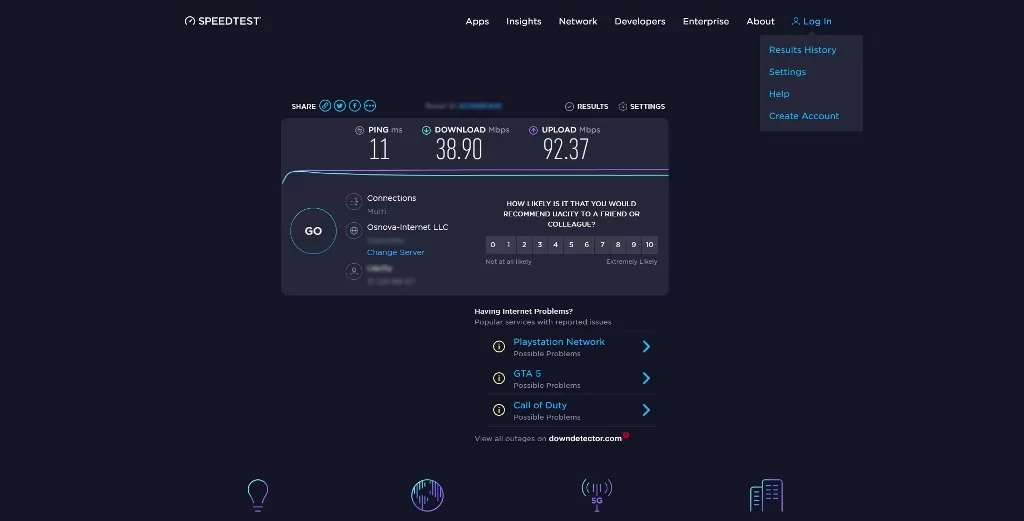Open Results History from account menu
Screen dimensions: 1024x521
pyautogui.click(x=802, y=50)
